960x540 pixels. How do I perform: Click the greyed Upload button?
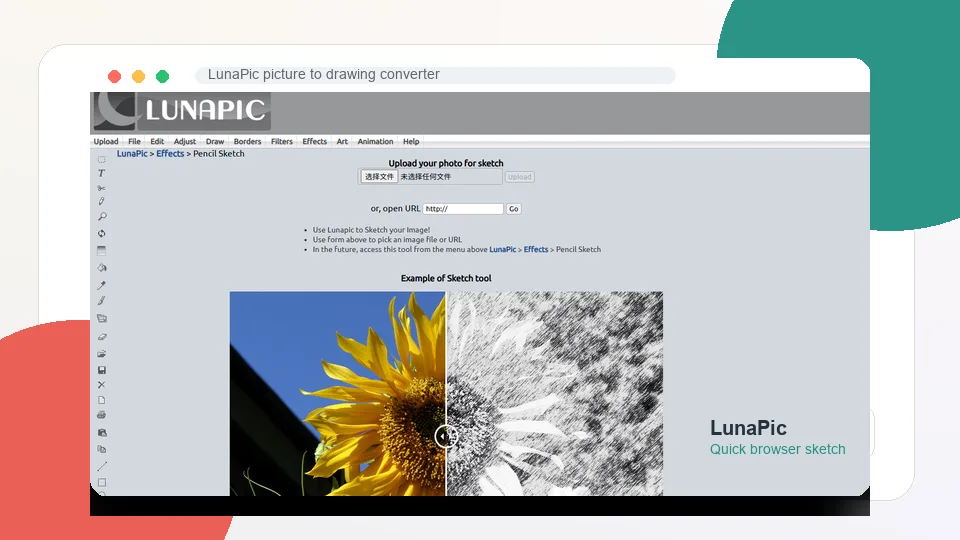point(520,177)
